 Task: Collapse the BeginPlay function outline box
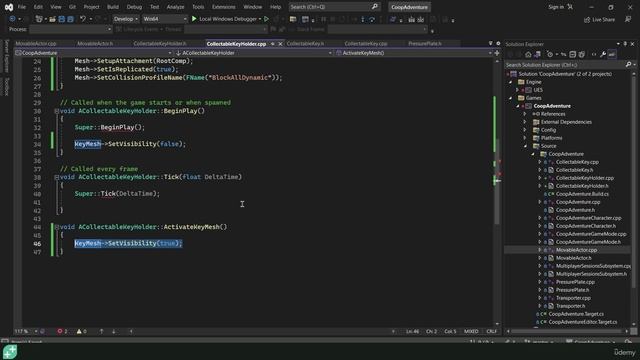[x=57, y=111]
